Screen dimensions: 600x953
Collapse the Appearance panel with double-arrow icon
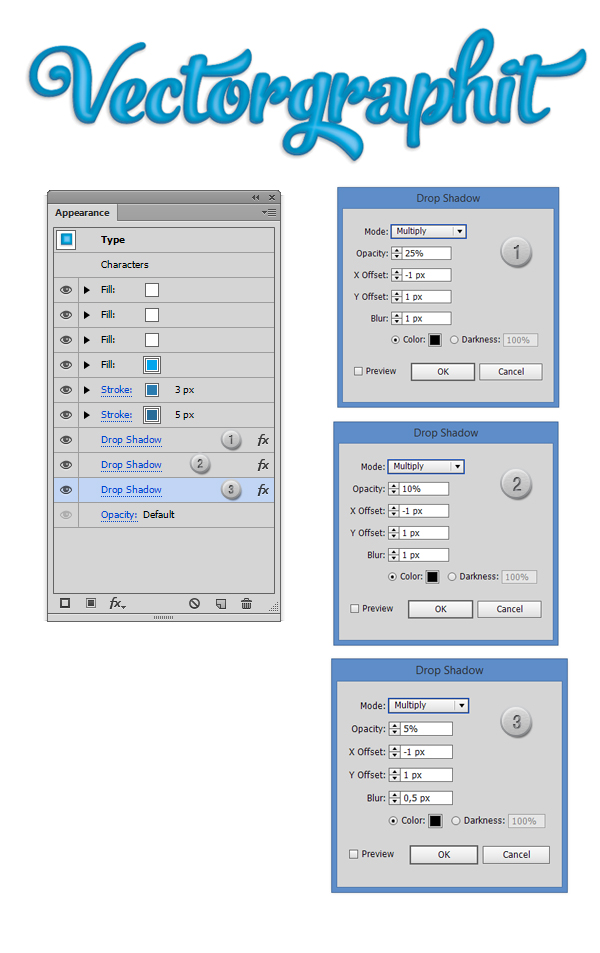256,198
